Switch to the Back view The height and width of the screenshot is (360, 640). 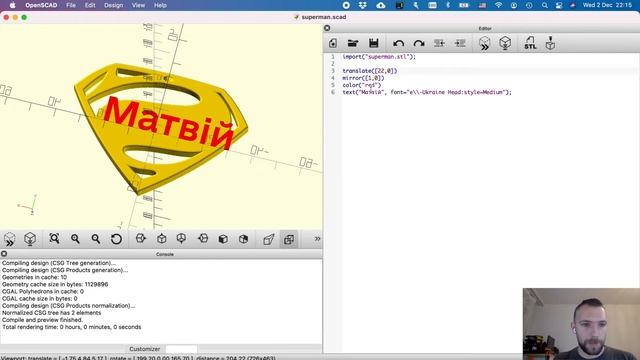pyautogui.click(x=244, y=239)
